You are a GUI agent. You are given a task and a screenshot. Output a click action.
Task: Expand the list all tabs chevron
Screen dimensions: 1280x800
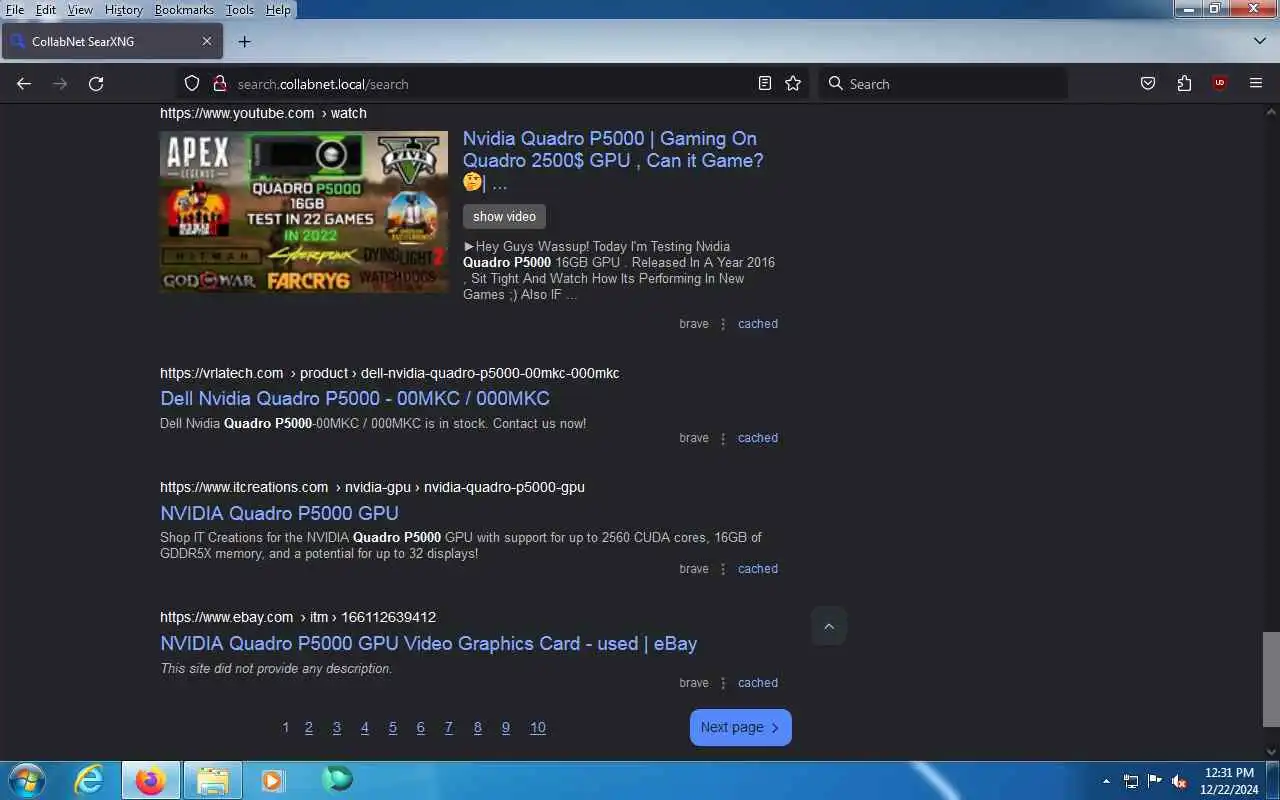pos(1259,41)
